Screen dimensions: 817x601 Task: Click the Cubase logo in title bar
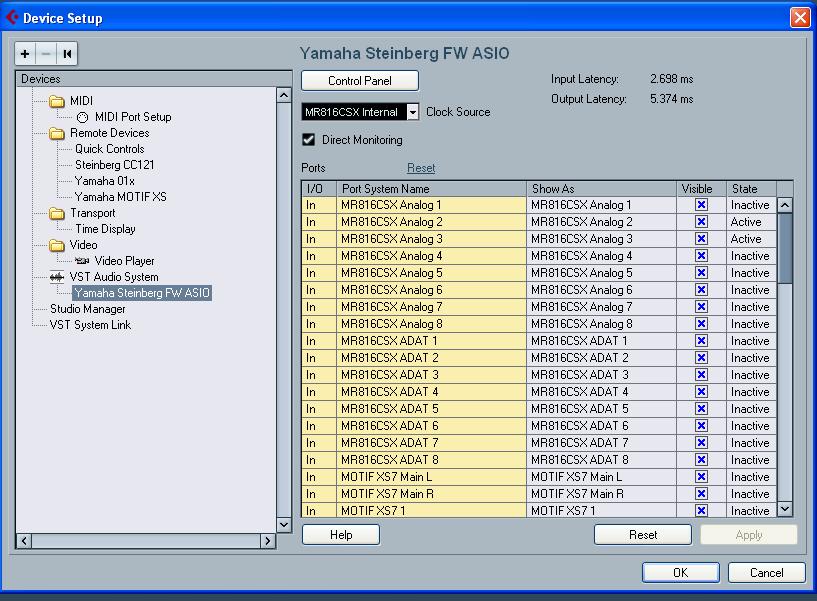(x=11, y=18)
